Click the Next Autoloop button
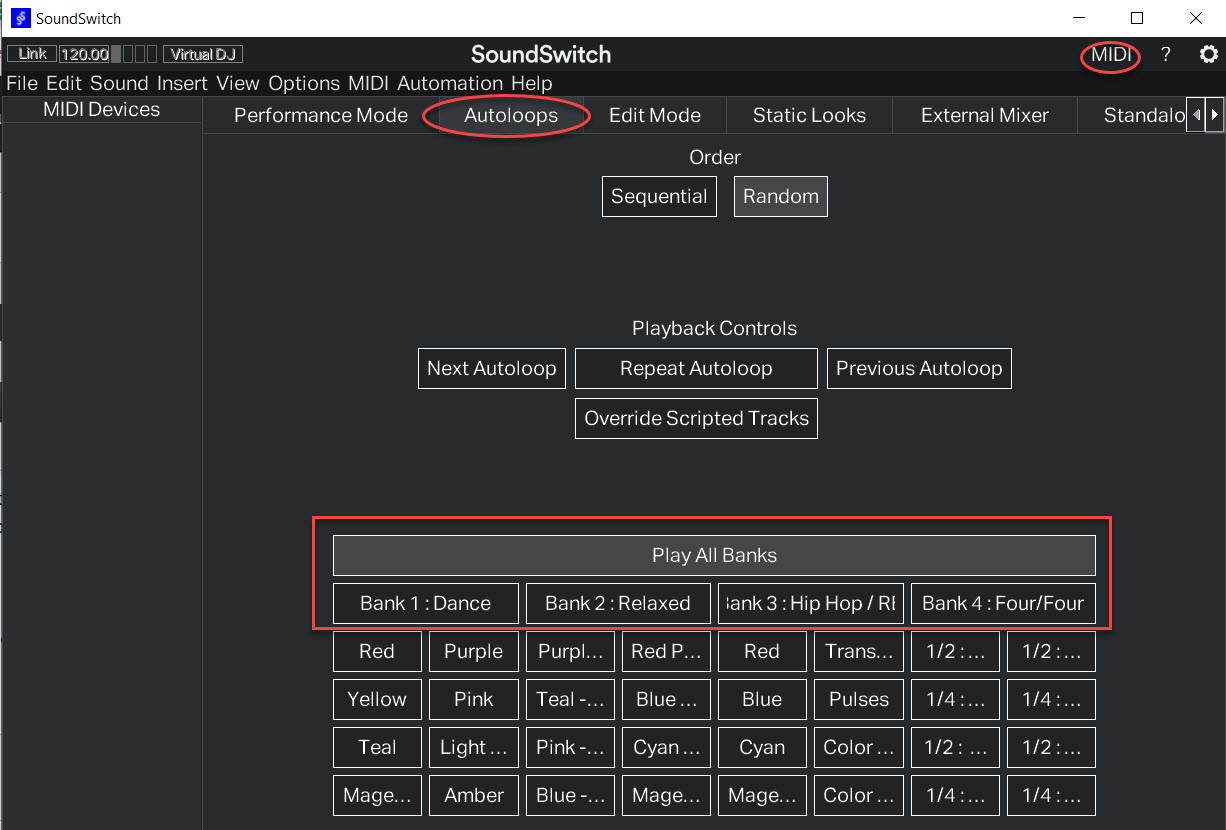The height and width of the screenshot is (830, 1226). 492,368
